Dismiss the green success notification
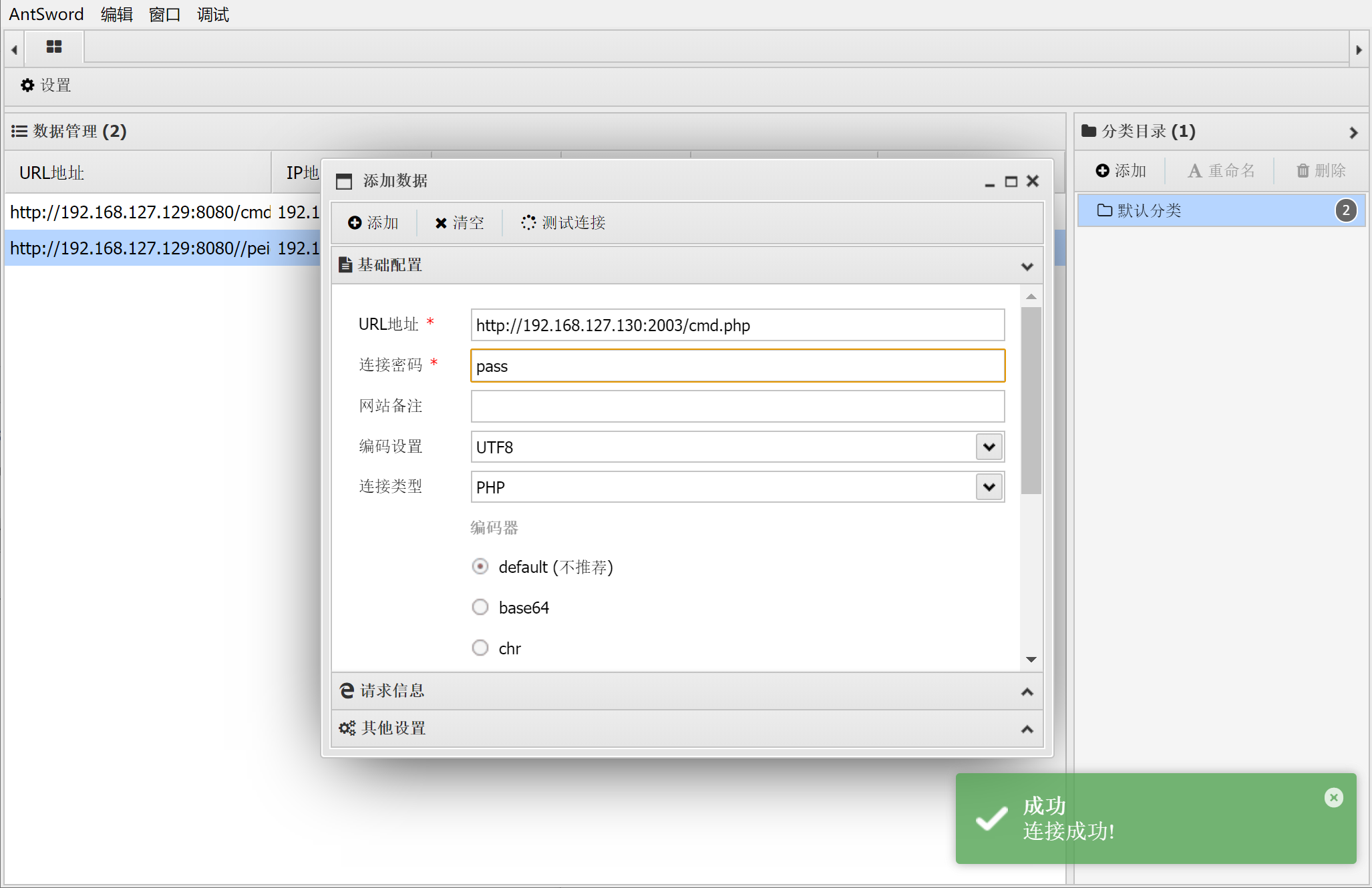1372x888 pixels. coord(1333,797)
